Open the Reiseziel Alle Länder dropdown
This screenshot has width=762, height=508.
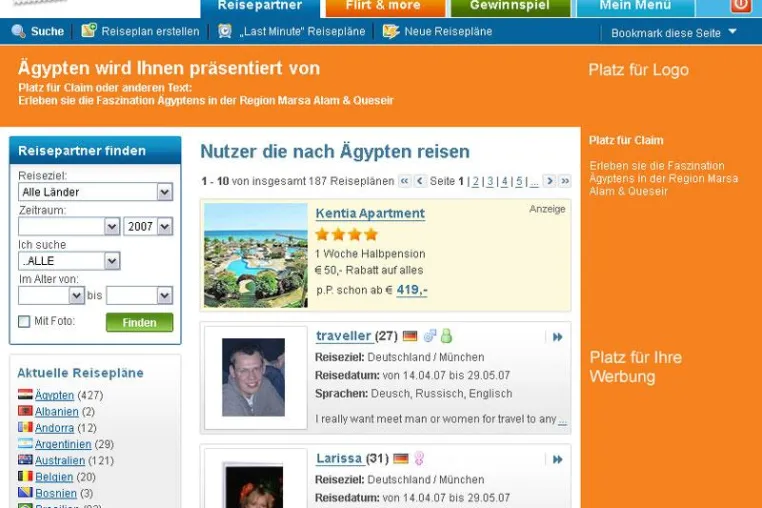point(95,192)
